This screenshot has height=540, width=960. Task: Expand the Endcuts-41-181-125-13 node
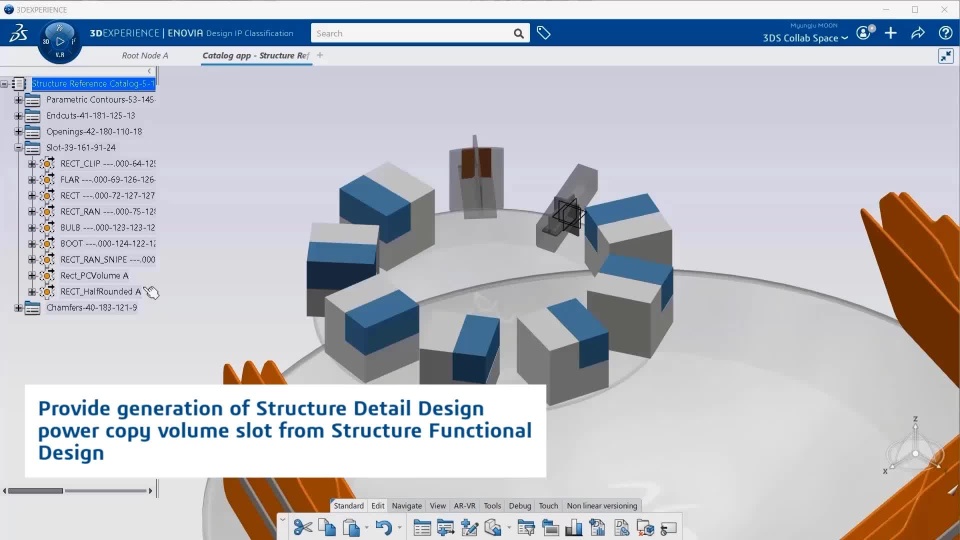18,115
